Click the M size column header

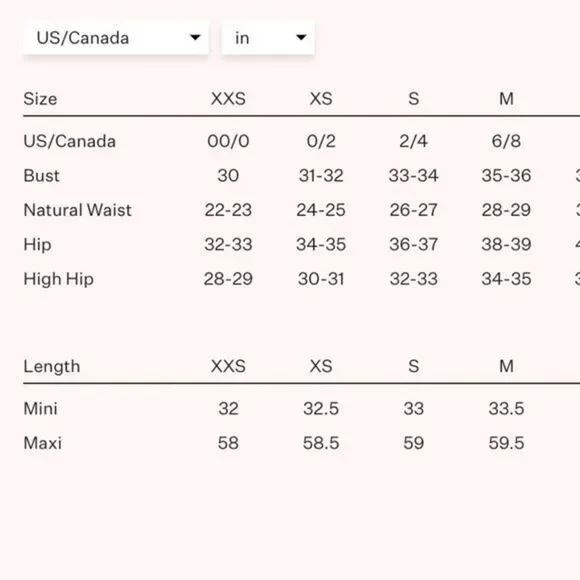coord(506,99)
